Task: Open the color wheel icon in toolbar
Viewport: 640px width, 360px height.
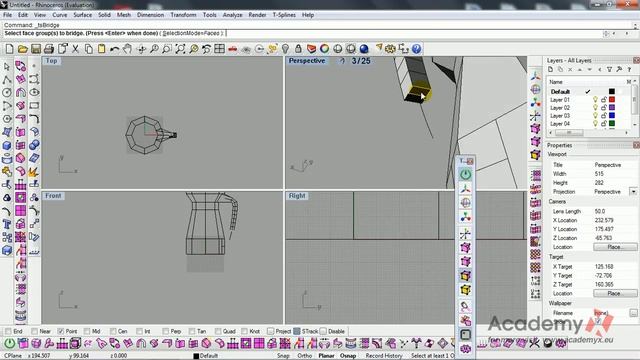Action: coord(324,49)
